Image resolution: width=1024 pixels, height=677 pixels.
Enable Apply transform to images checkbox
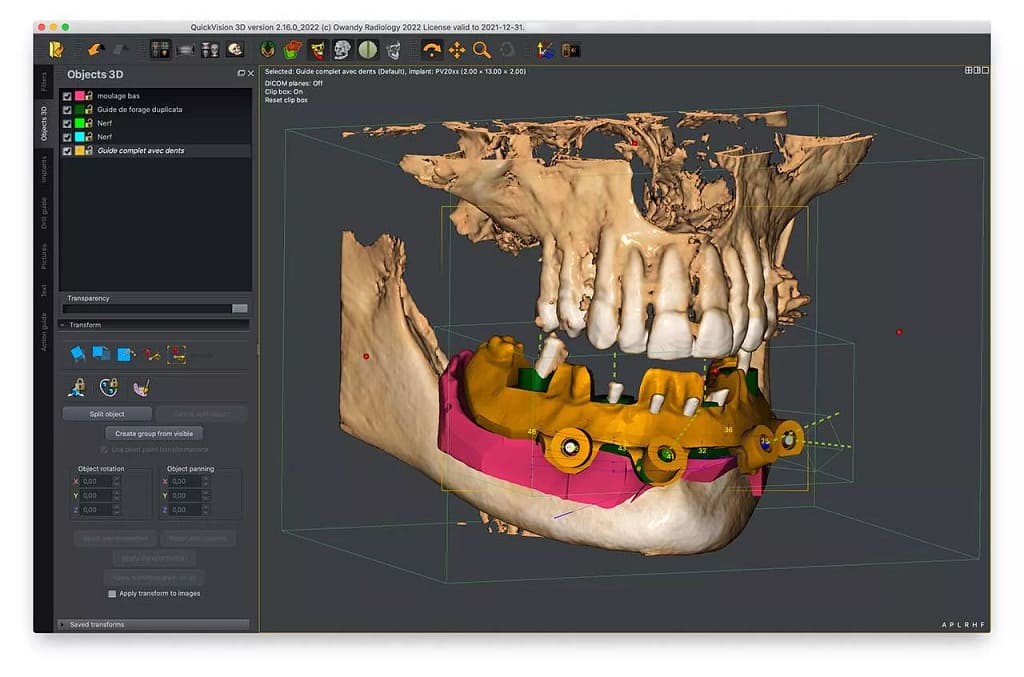pyautogui.click(x=112, y=593)
